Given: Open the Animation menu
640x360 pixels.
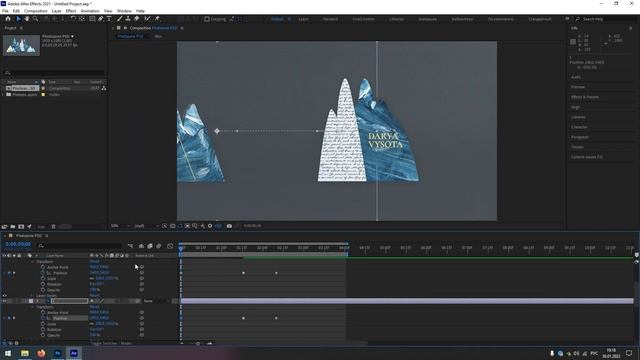Looking at the screenshot, I should 90,11.
